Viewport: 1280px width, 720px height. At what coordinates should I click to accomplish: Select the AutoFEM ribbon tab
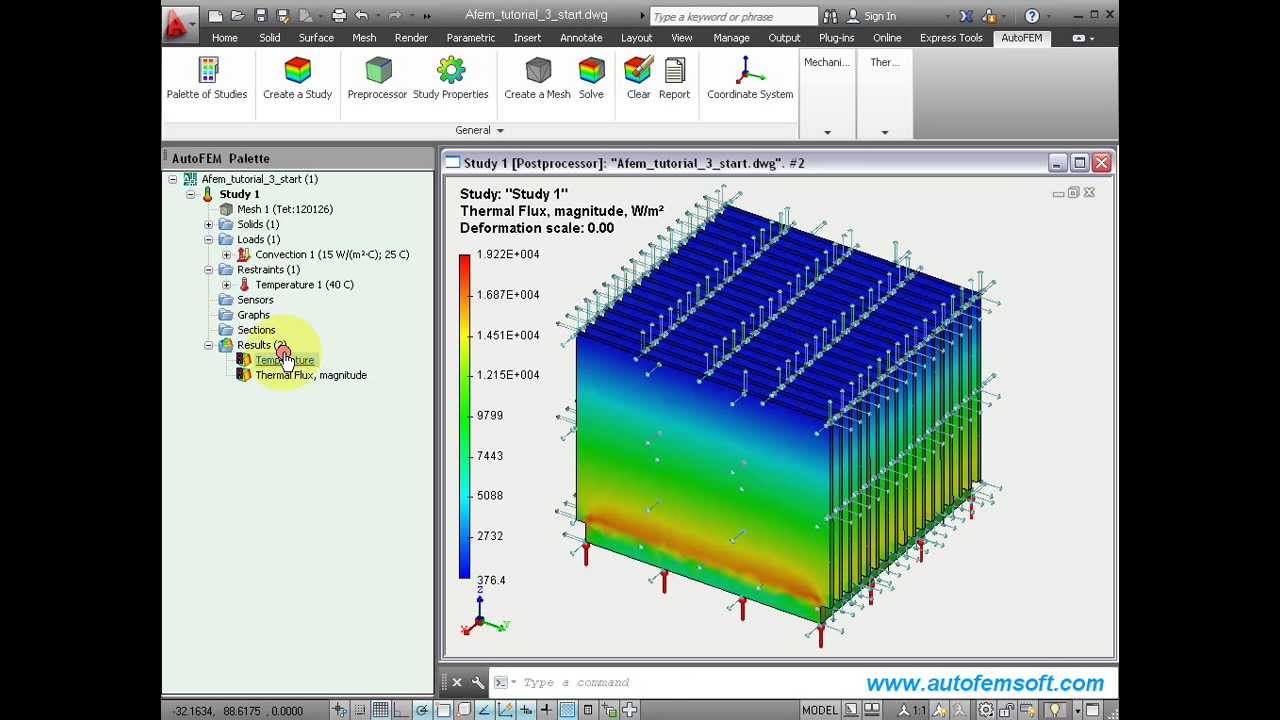[x=1022, y=38]
